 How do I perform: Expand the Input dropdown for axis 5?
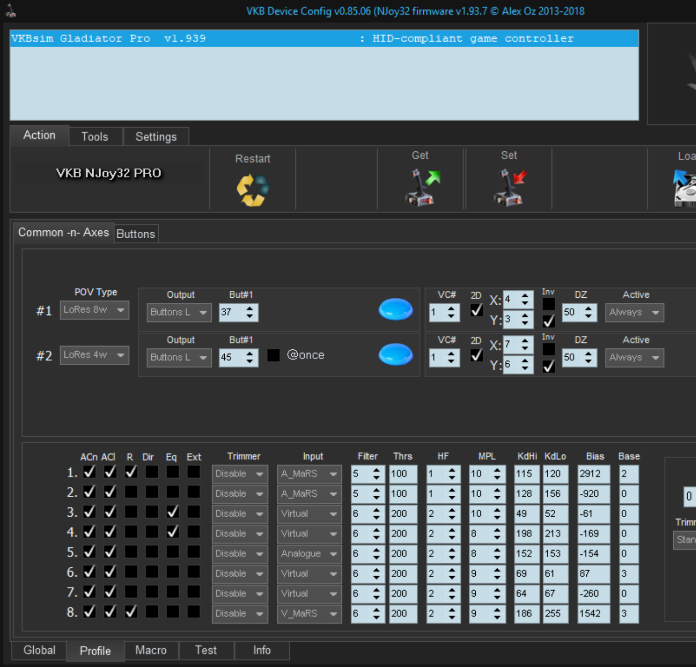pyautogui.click(x=316, y=553)
